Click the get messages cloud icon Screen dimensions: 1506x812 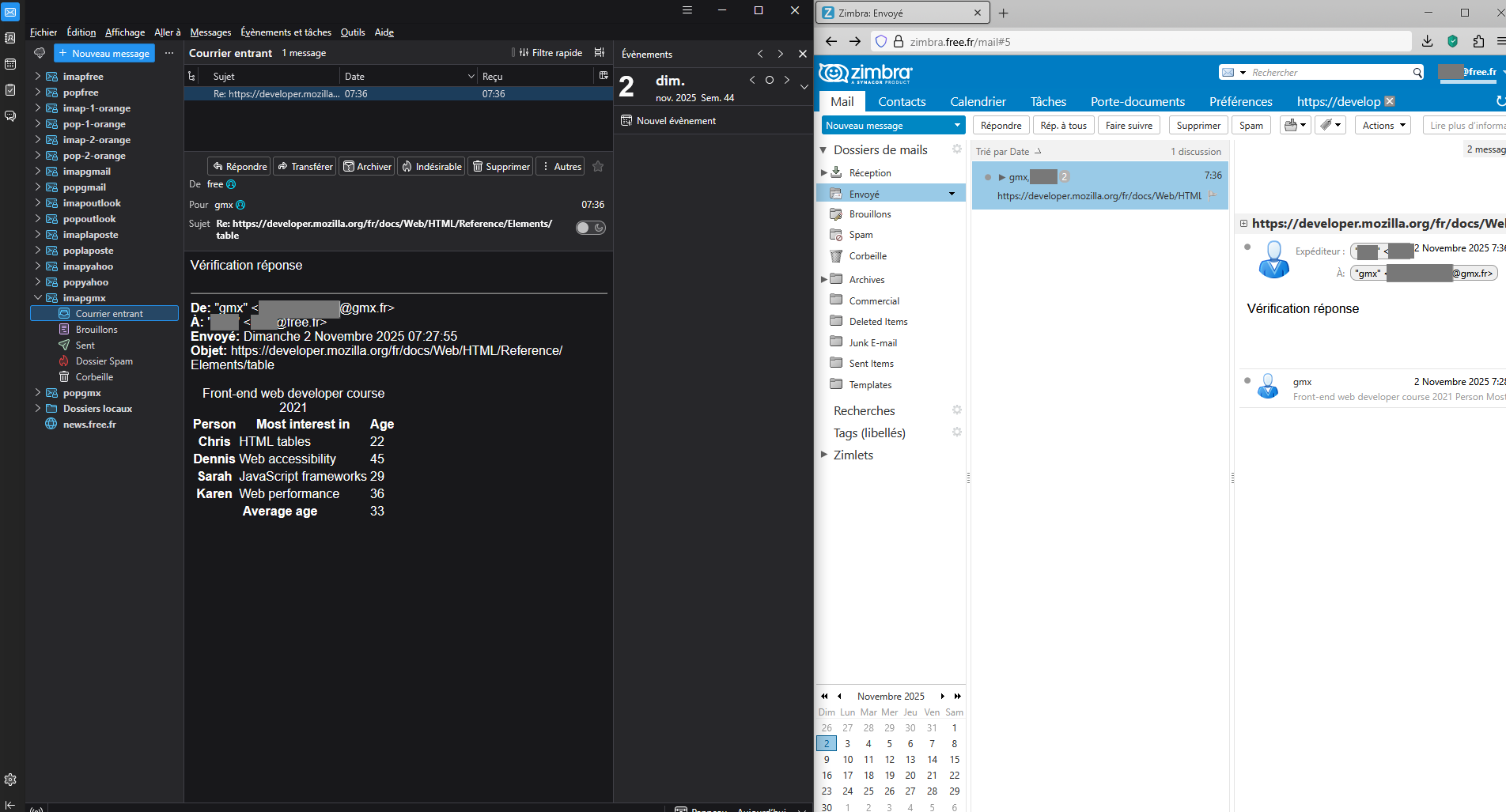(x=40, y=53)
